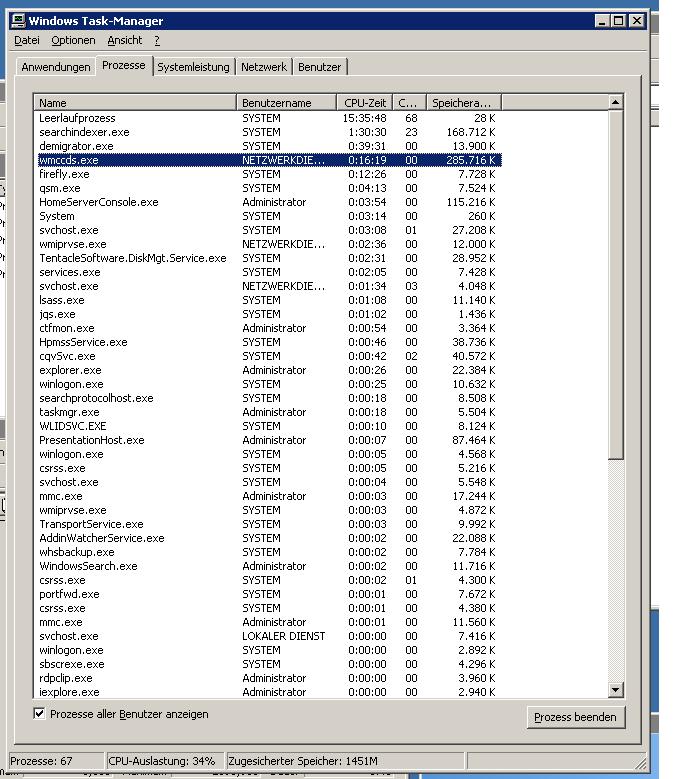685x779 pixels.
Task: Select the WLIDSVC.EXE process
Action: (269, 426)
